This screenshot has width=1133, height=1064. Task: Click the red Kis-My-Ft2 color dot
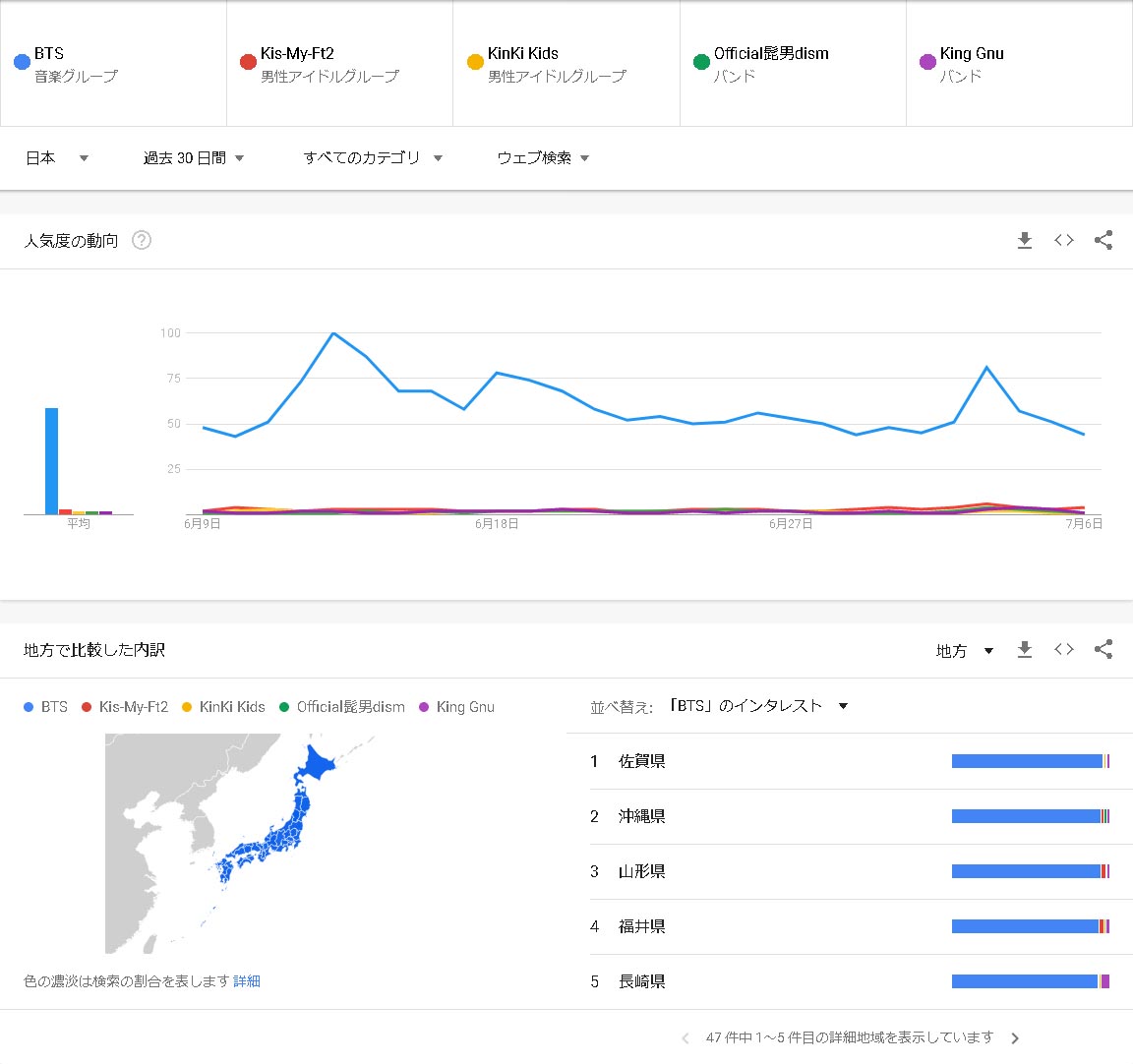click(248, 62)
